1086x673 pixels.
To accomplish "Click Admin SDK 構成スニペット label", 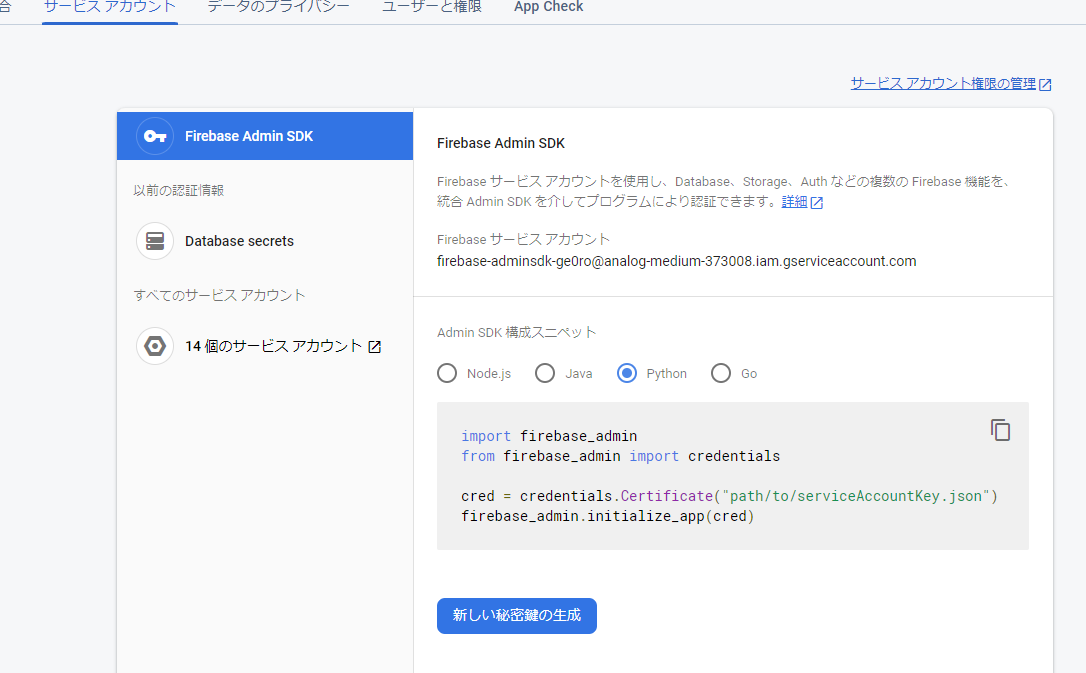I will pyautogui.click(x=517, y=332).
